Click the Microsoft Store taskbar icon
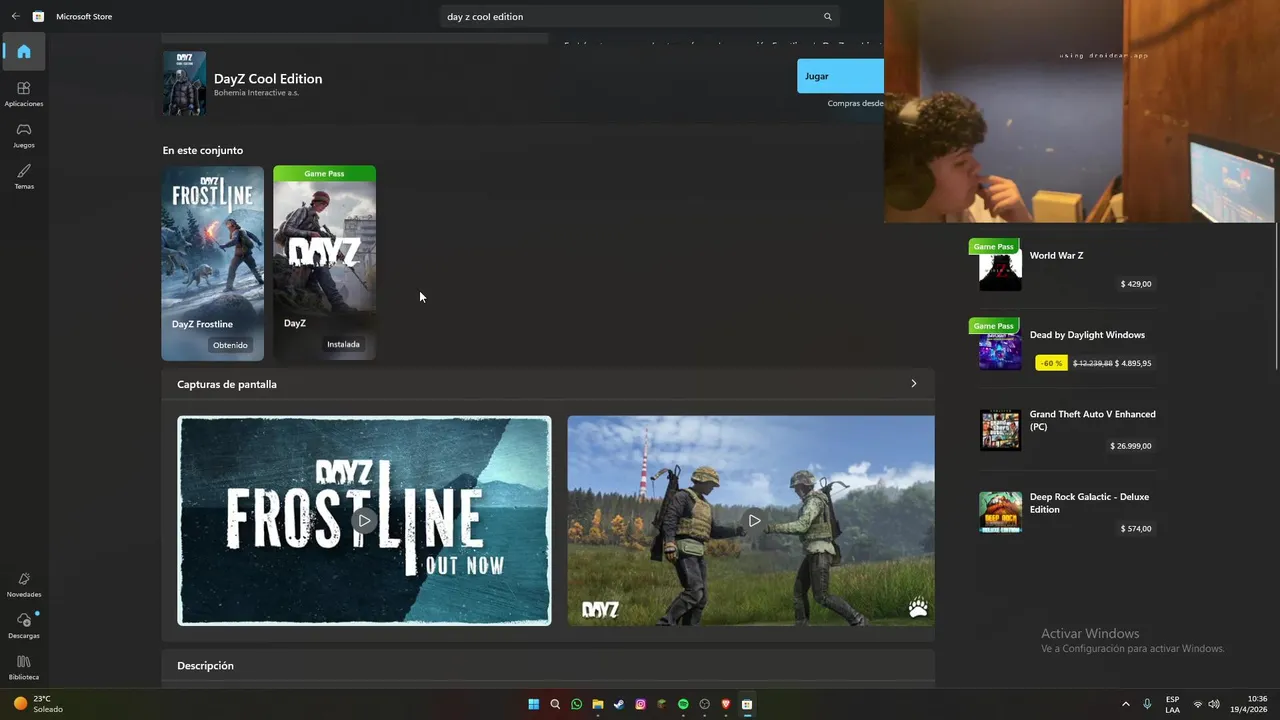 point(747,704)
